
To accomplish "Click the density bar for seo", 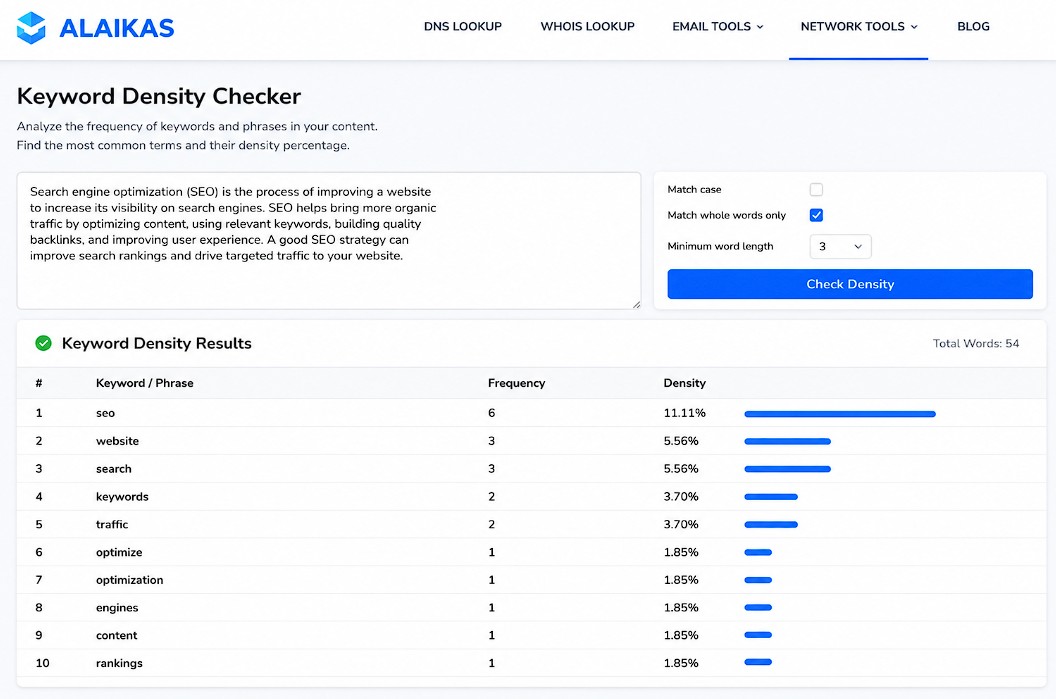I will (840, 414).
